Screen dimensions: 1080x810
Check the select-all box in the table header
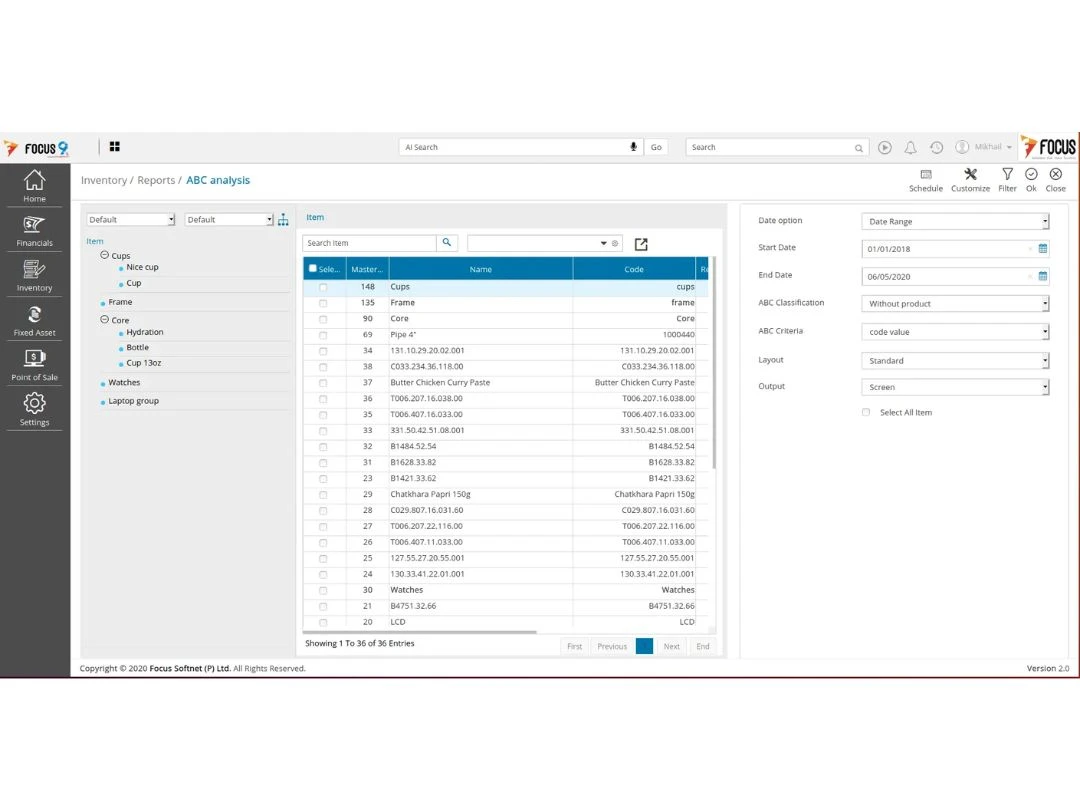click(313, 268)
